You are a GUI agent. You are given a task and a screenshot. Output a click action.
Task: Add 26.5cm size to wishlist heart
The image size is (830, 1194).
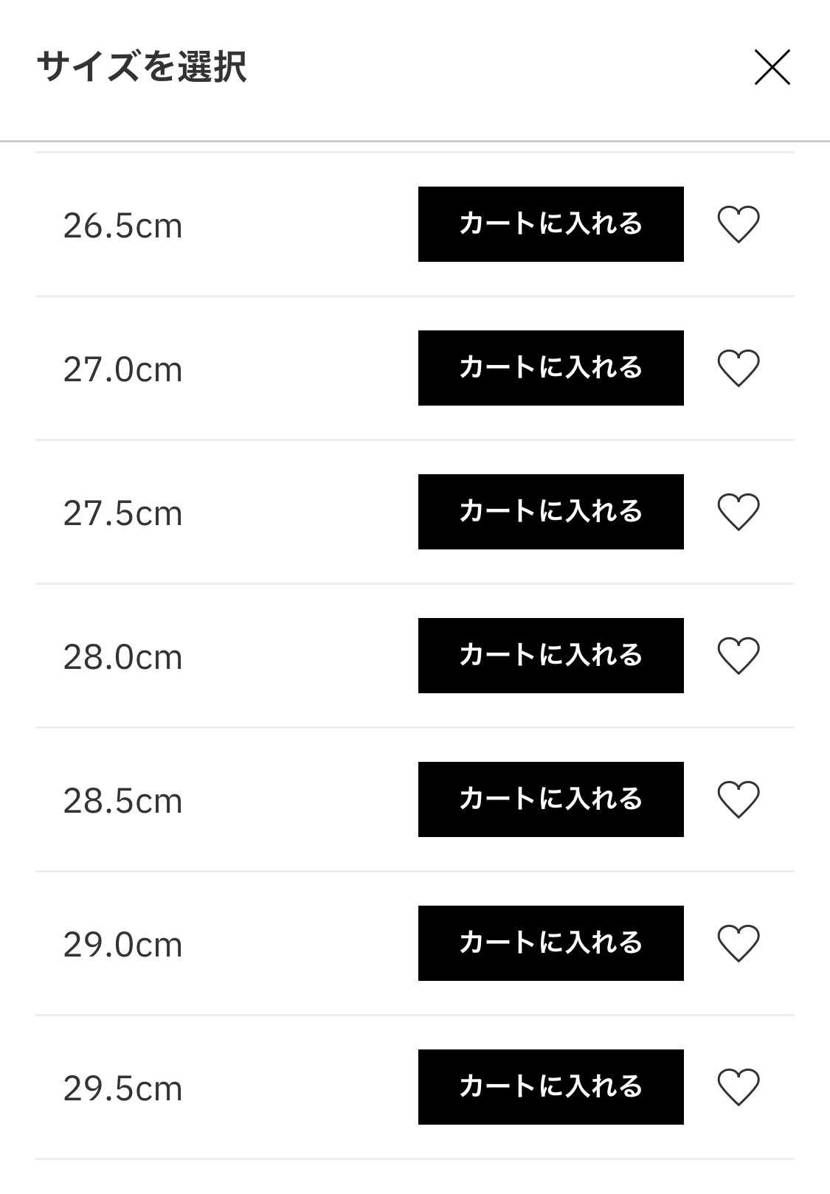tap(739, 225)
